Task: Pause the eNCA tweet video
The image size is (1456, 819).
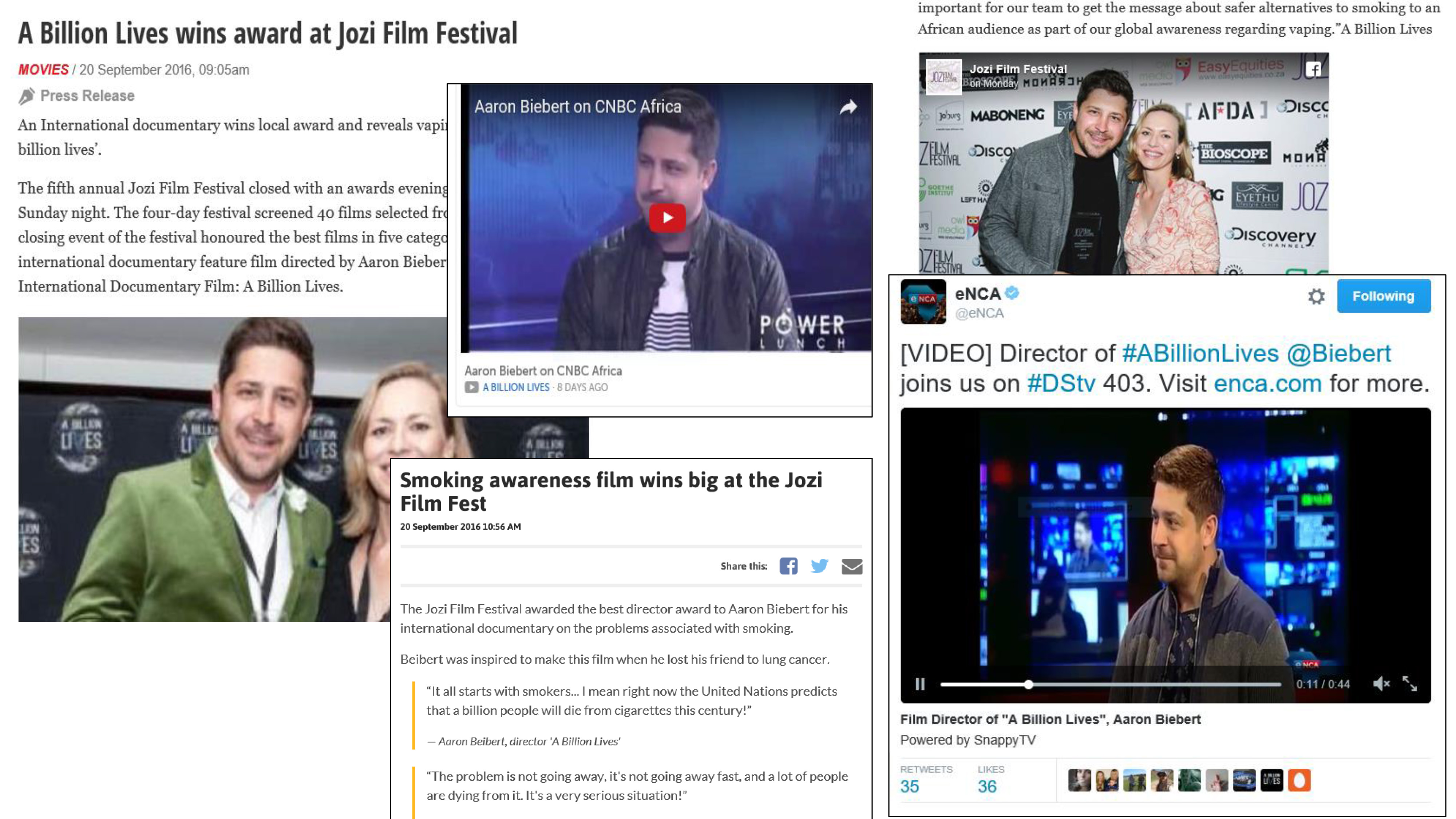Action: (920, 684)
